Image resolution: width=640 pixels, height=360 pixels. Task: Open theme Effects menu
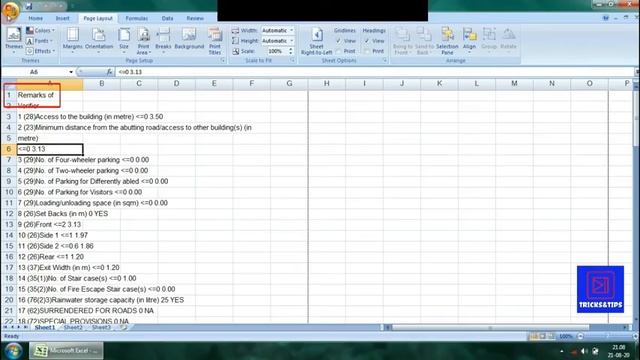point(40,51)
